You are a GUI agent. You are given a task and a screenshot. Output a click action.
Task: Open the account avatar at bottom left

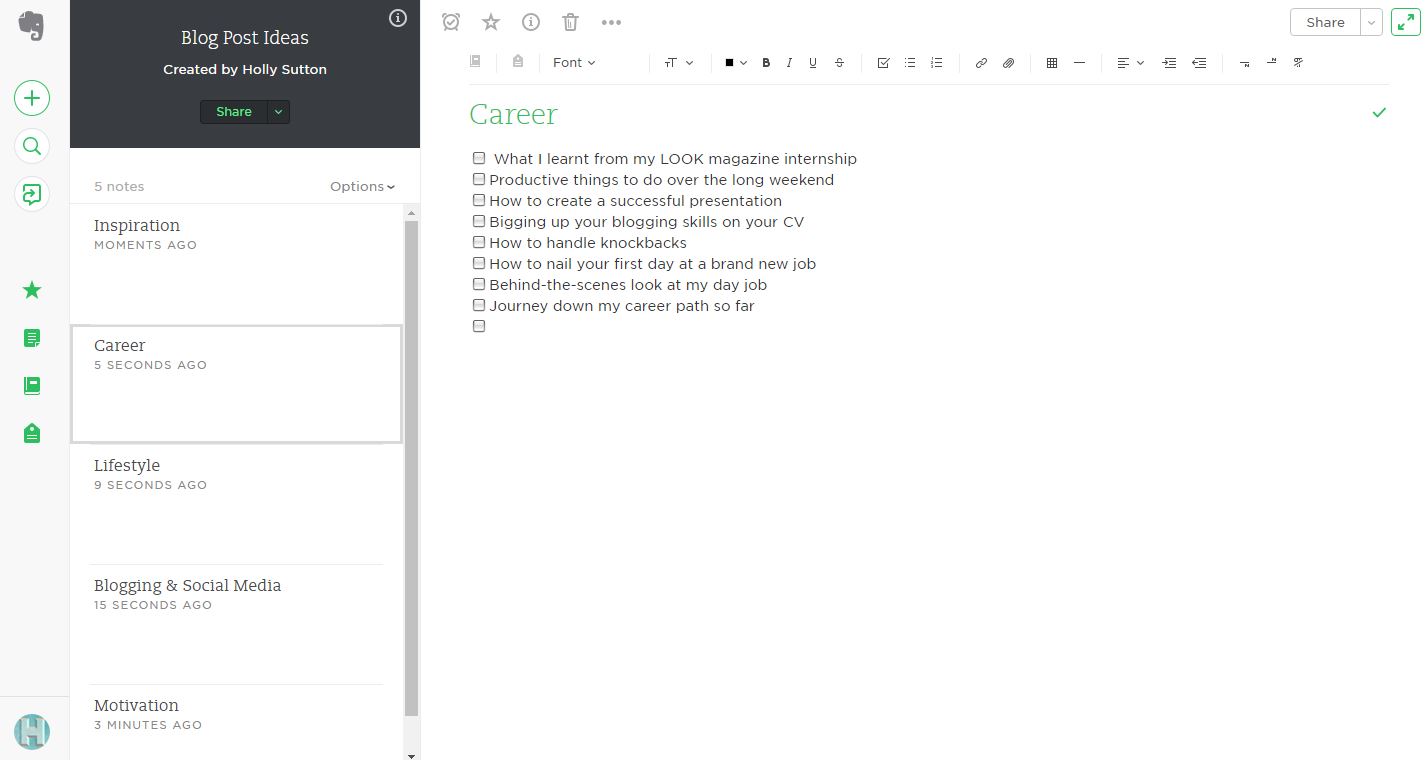point(32,731)
